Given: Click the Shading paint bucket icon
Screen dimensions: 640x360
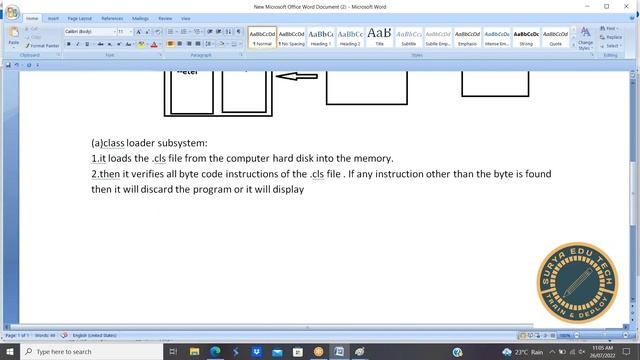Looking at the screenshot, I should pyautogui.click(x=222, y=44).
